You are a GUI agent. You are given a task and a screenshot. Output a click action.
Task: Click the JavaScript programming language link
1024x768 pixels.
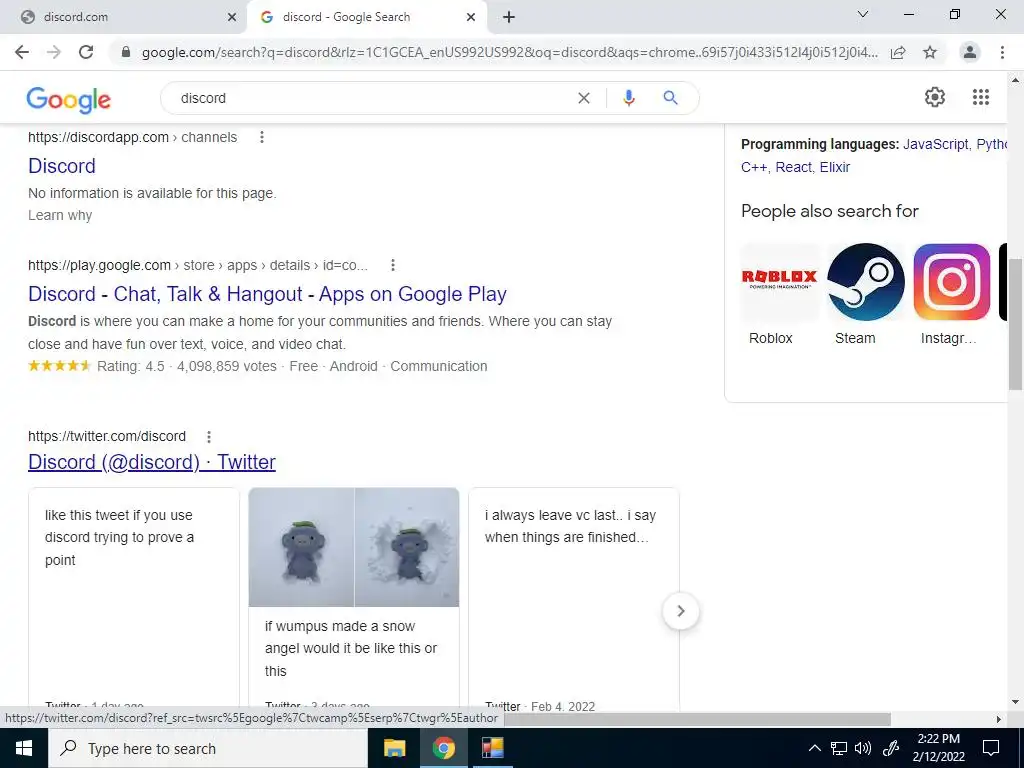[x=936, y=144]
